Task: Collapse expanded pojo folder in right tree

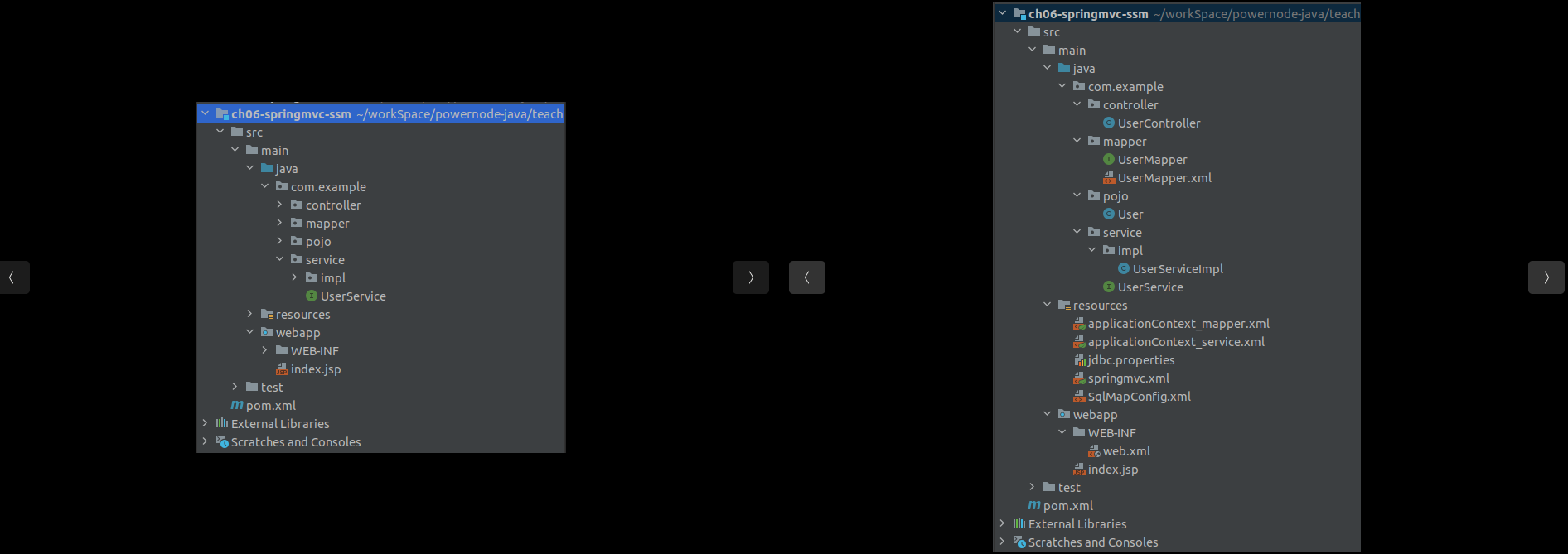Action: (1077, 195)
